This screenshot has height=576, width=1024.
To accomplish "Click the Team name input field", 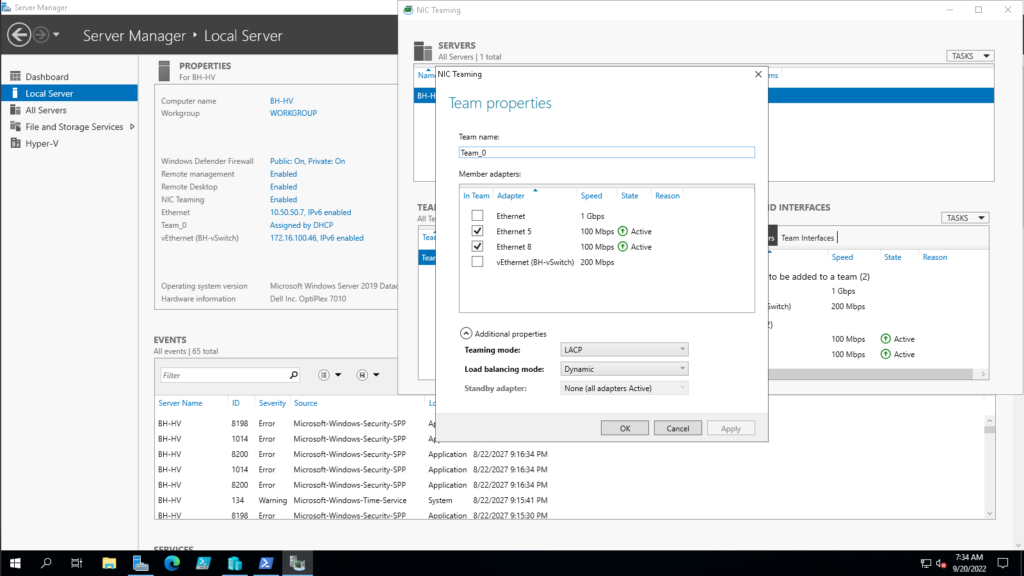I will [606, 152].
